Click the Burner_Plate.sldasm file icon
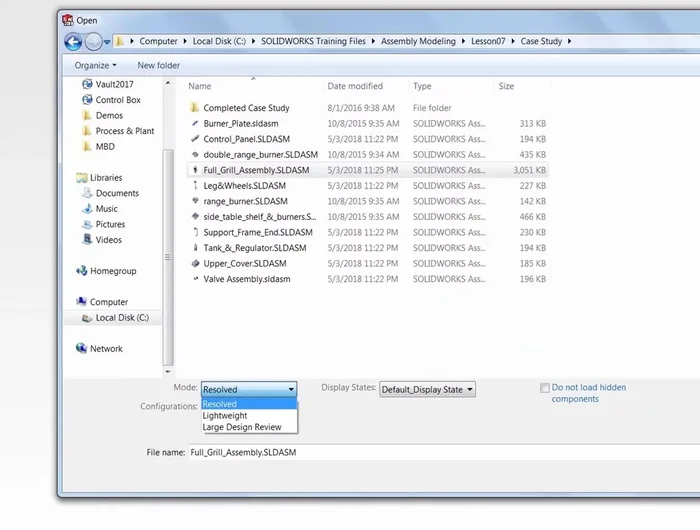Image resolution: width=700 pixels, height=530 pixels. pos(194,123)
